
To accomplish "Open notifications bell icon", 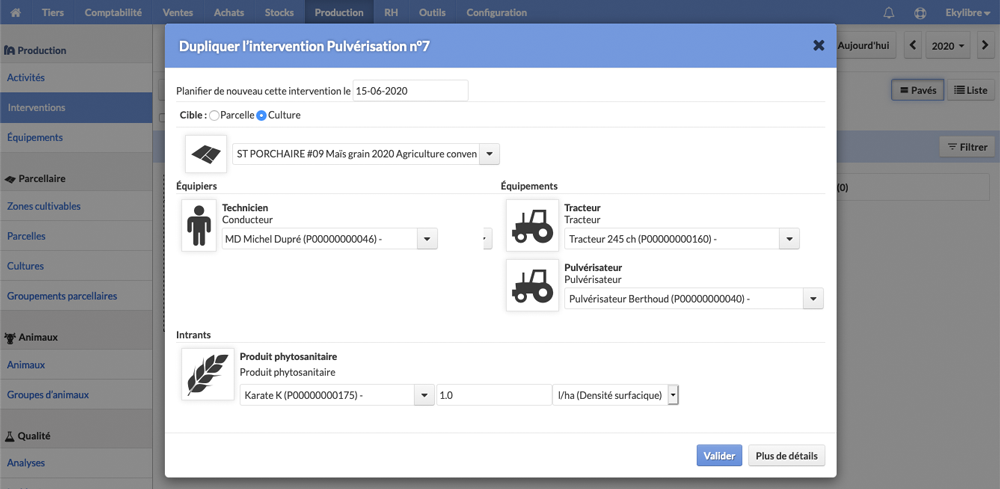I will pyautogui.click(x=889, y=12).
